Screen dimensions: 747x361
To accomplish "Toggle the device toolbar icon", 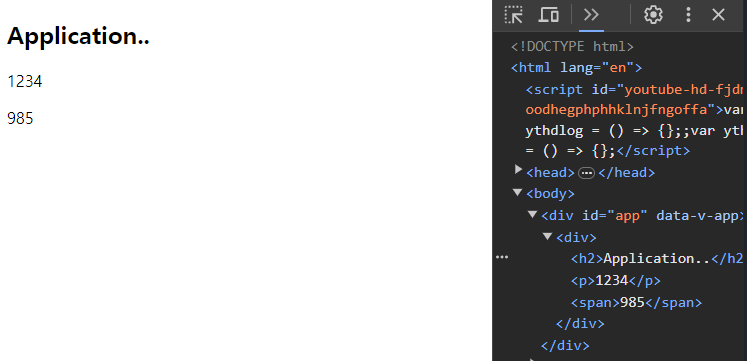I will pos(548,15).
